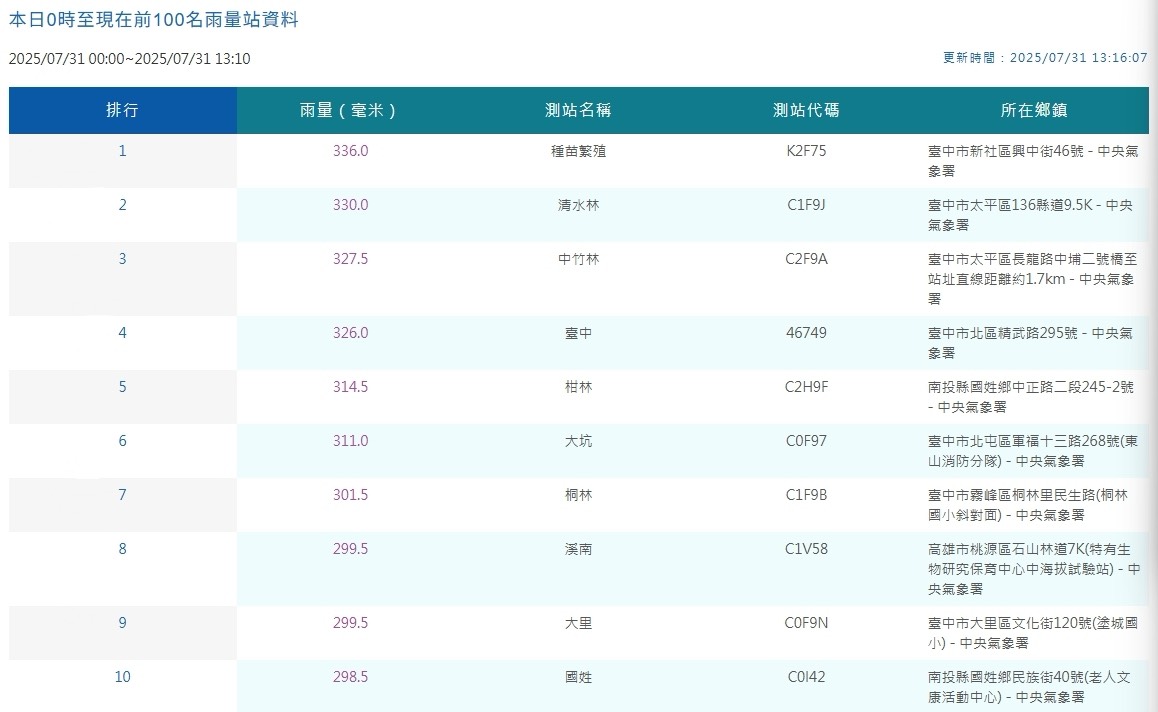Image resolution: width=1158 pixels, height=712 pixels.
Task: Click the 排行 column header
Action: (x=122, y=110)
